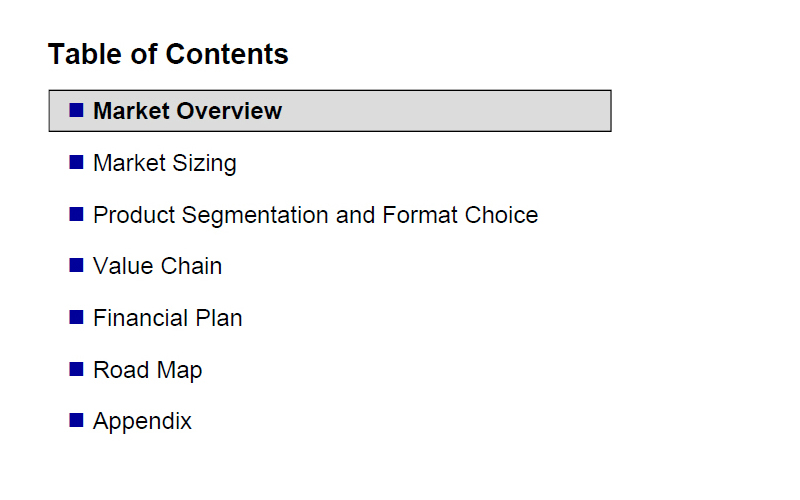800x500 pixels.
Task: Click the word Format in the third entry
Action: pyautogui.click(x=419, y=215)
